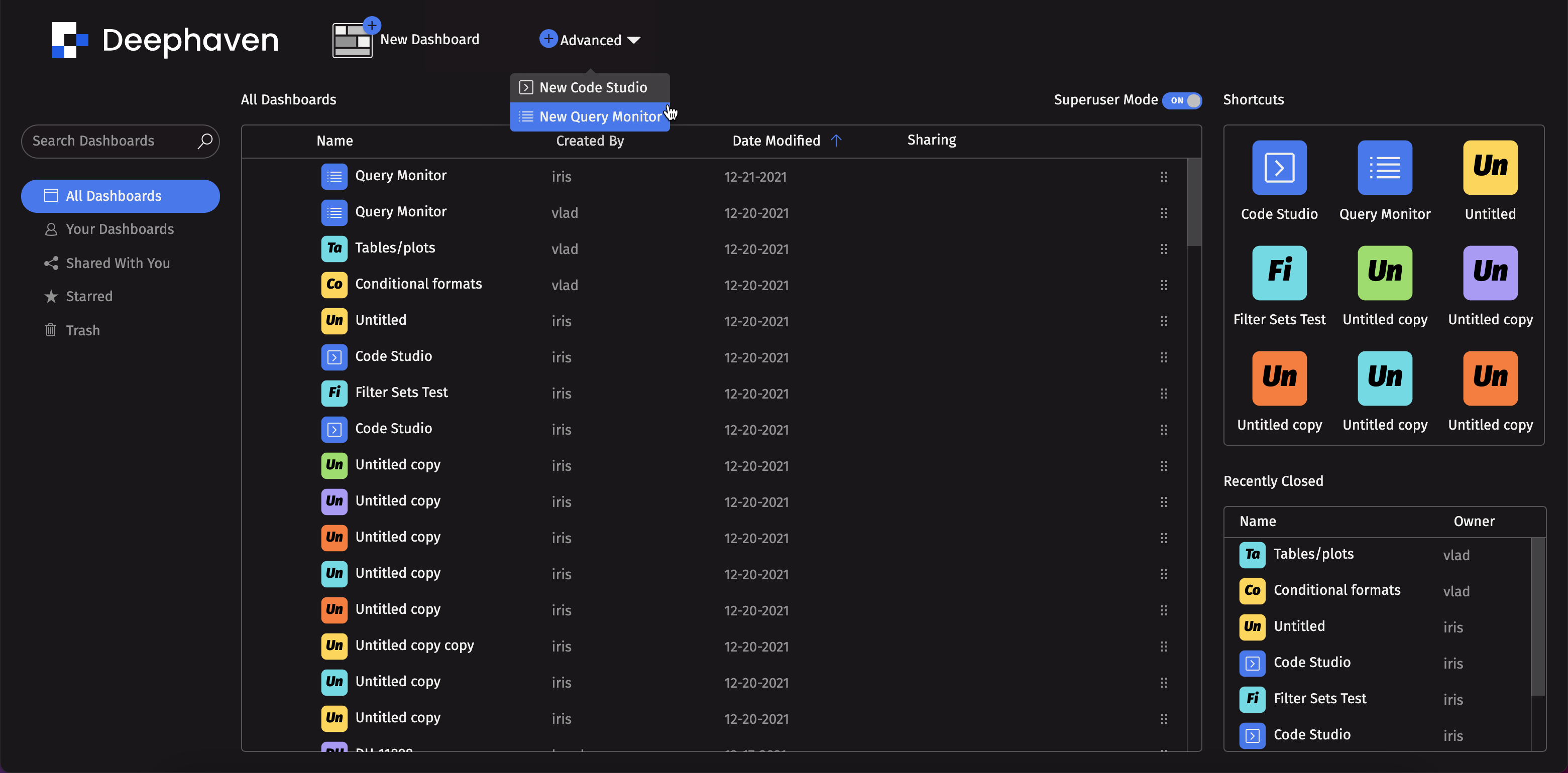1568x773 pixels.
Task: Toggle Superuser Mode switch off
Action: point(1181,100)
